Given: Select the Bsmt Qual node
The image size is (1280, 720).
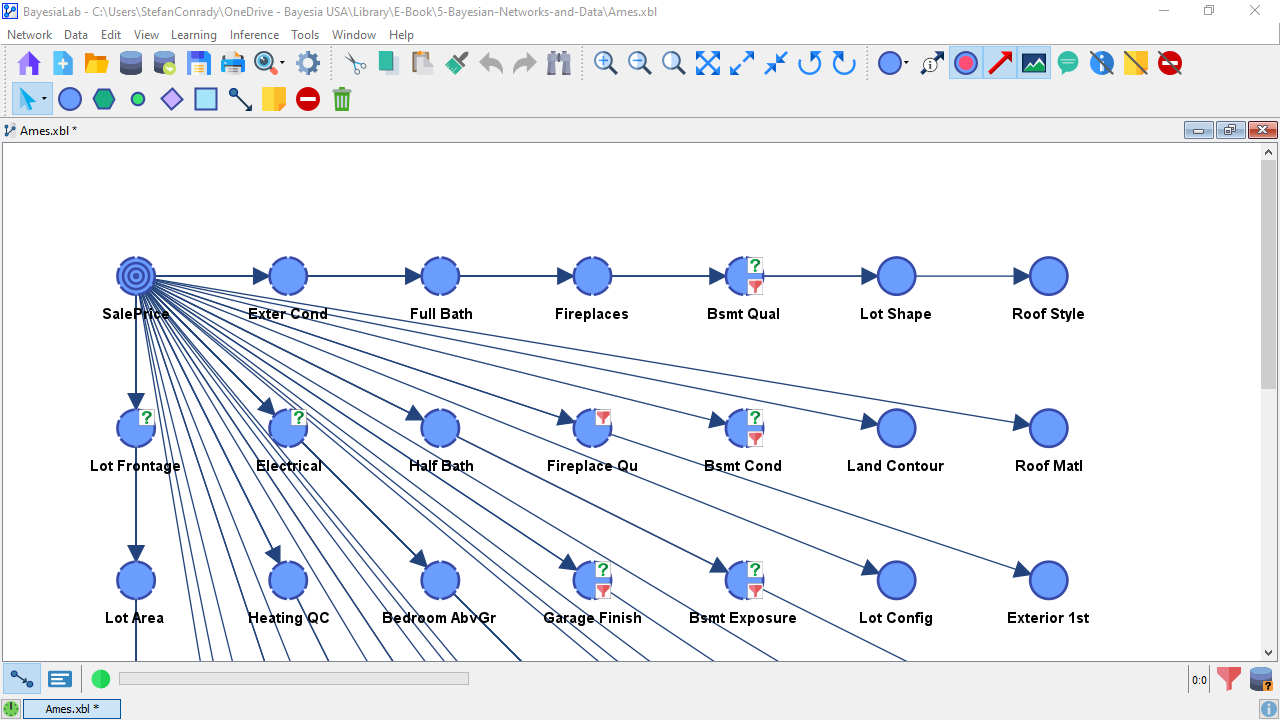Looking at the screenshot, I should pyautogui.click(x=744, y=276).
